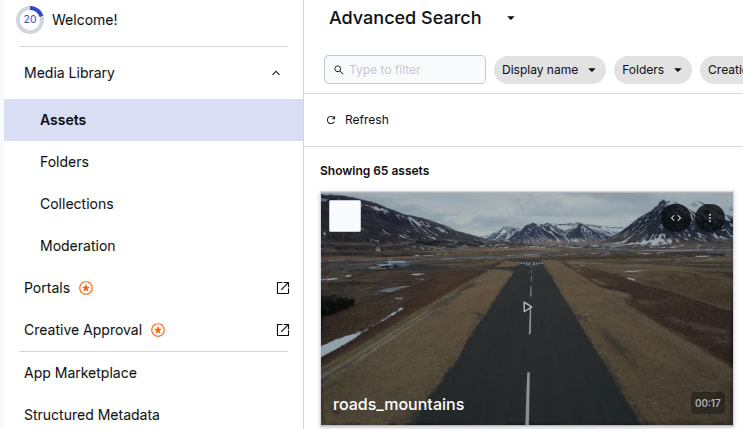Click the Welcome progress circle icon
This screenshot has width=743, height=429.
click(x=30, y=19)
